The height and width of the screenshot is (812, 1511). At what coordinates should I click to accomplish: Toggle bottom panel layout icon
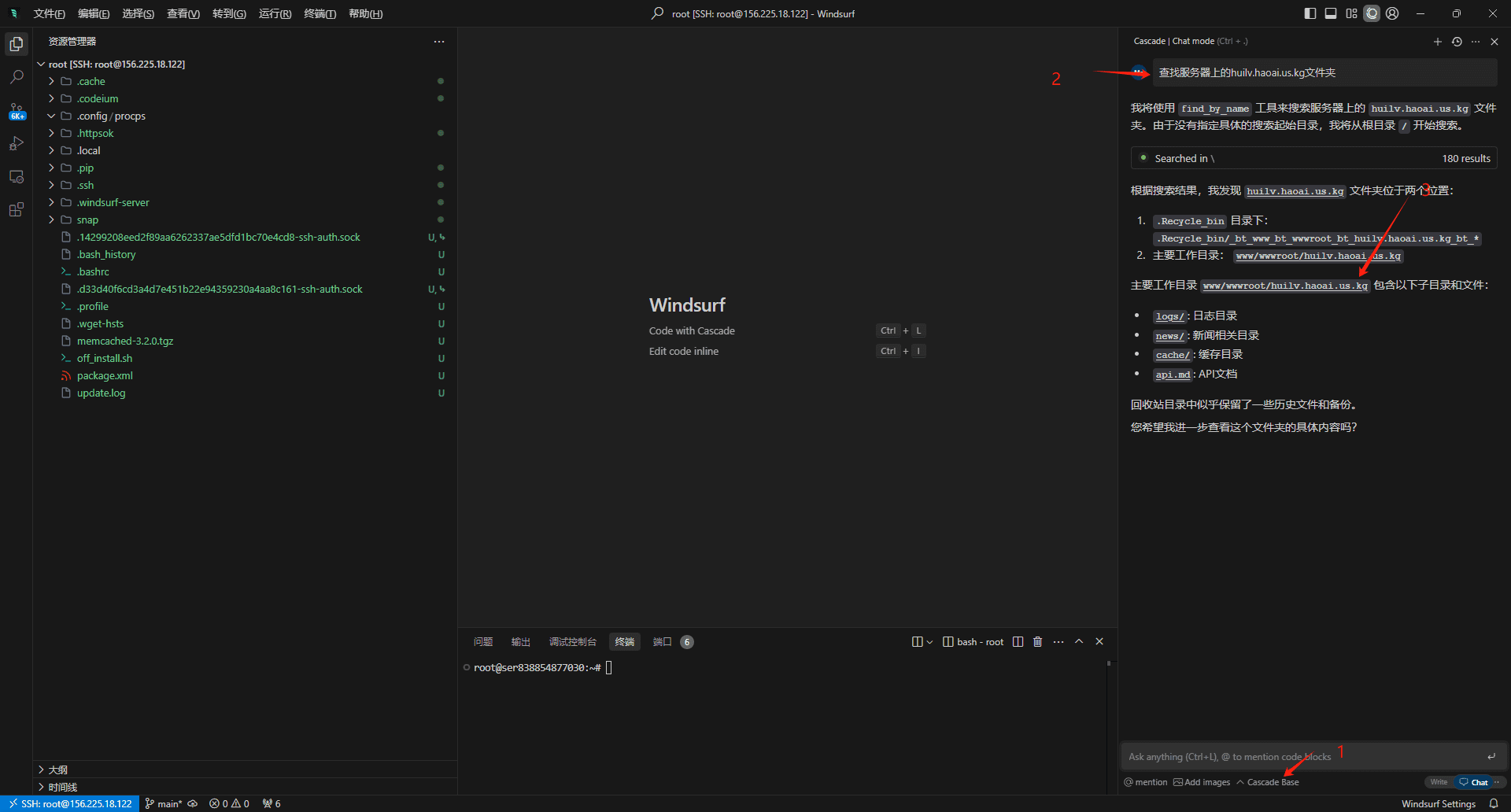click(x=1331, y=13)
